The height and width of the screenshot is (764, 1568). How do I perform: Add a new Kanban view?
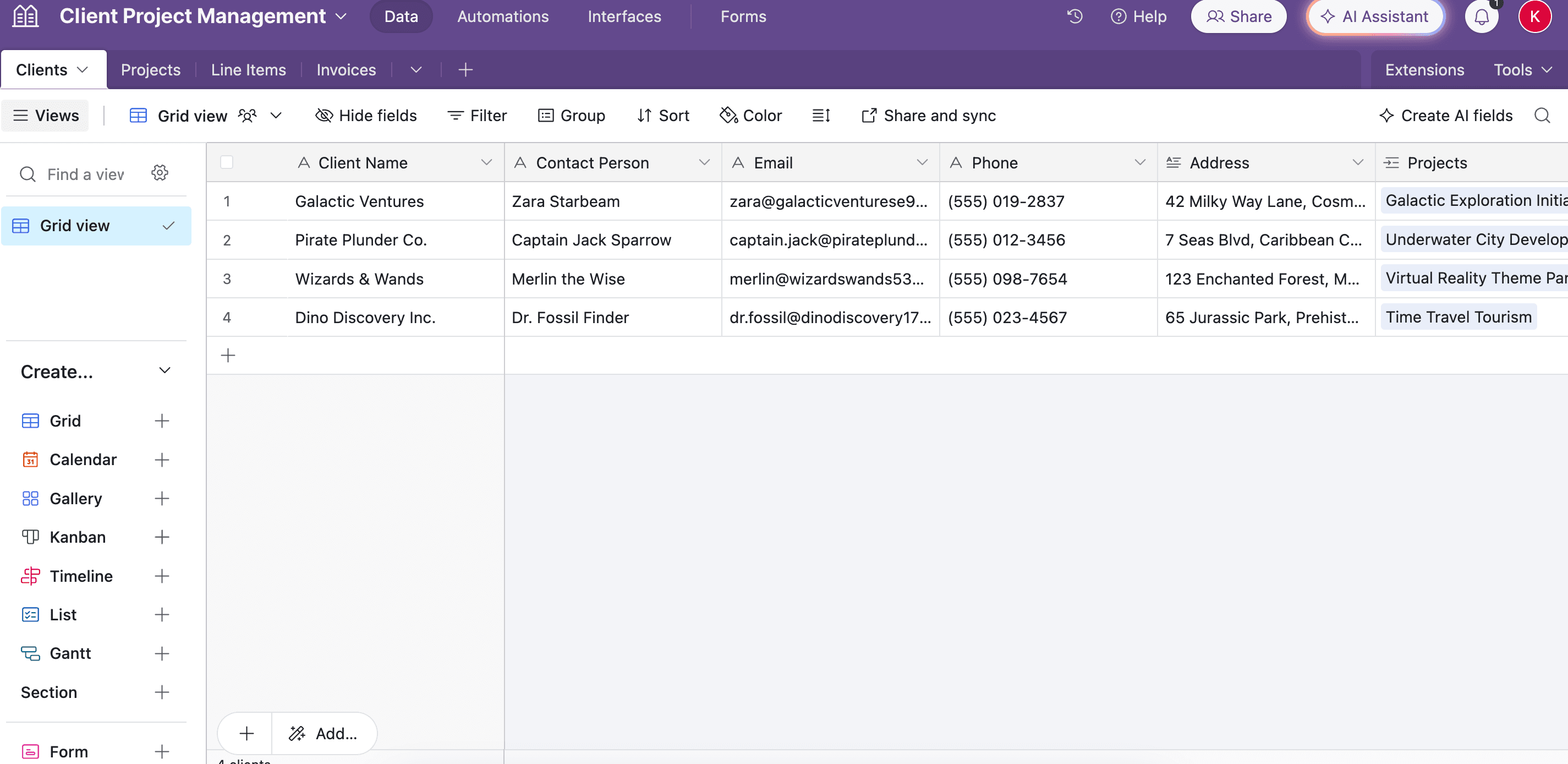pyautogui.click(x=161, y=537)
